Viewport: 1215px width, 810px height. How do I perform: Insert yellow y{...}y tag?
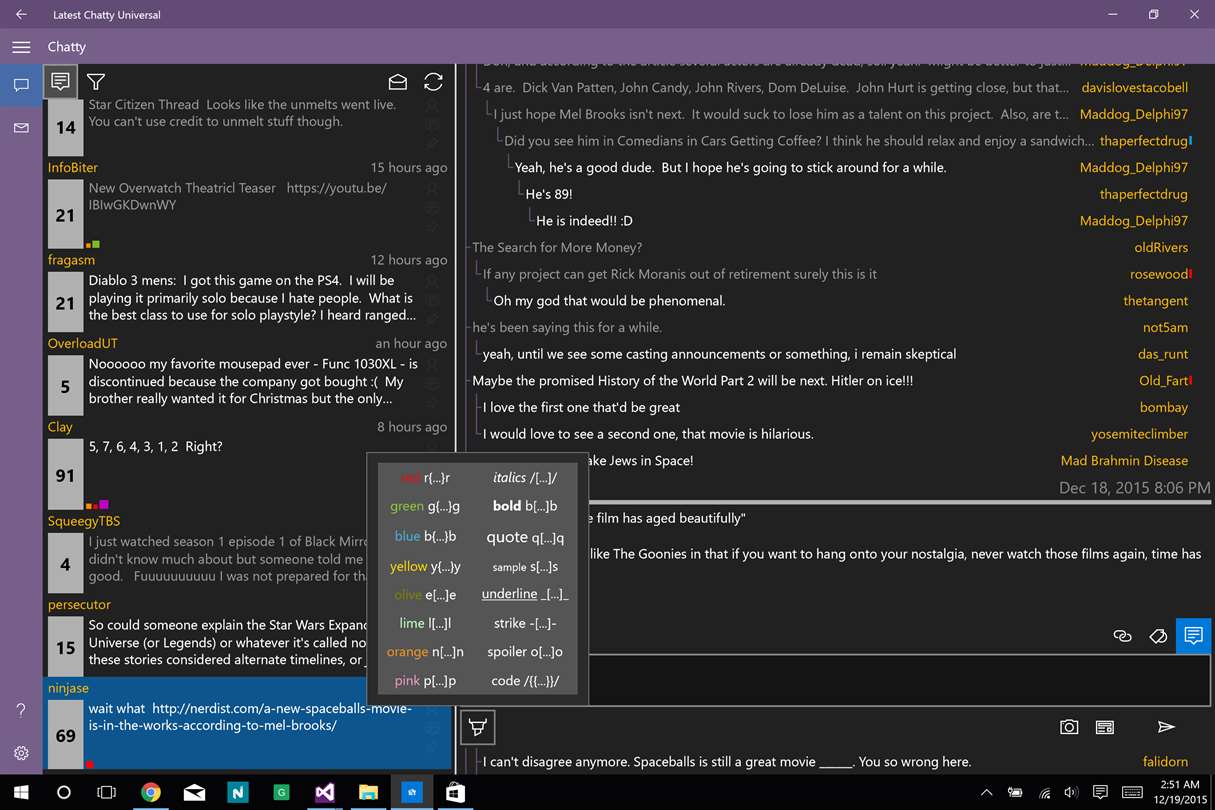(426, 566)
